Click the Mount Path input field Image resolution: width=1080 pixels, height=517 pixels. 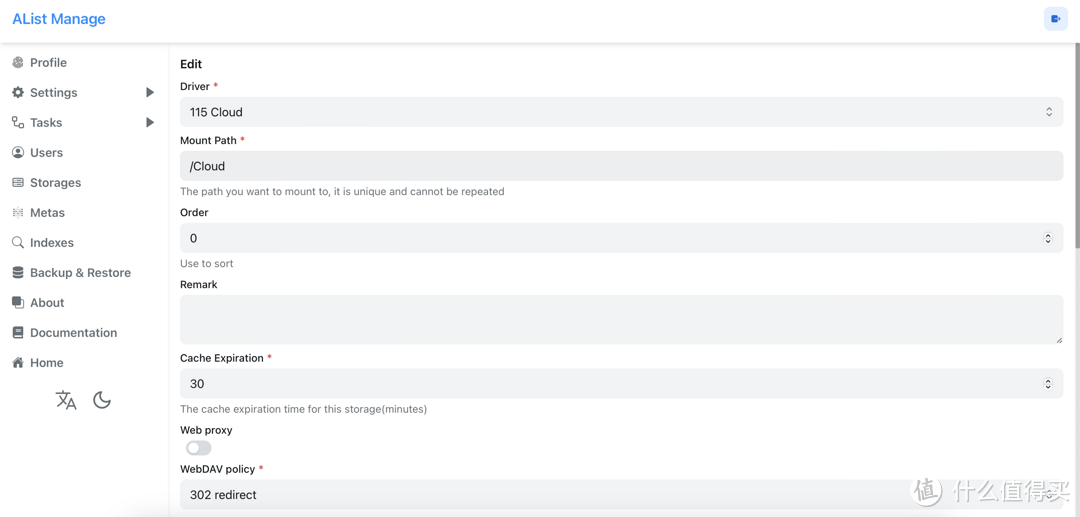620,166
